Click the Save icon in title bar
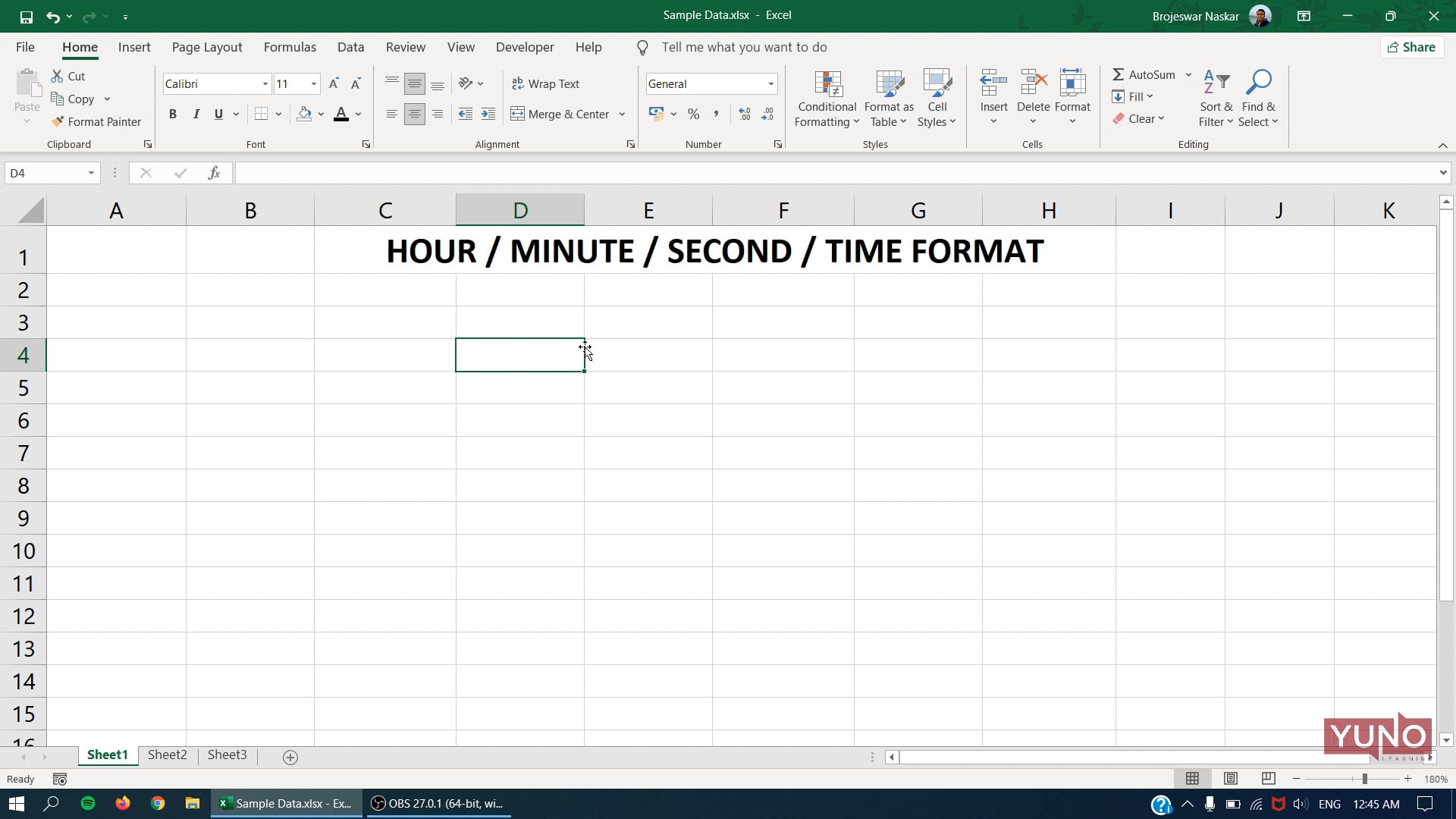Image resolution: width=1456 pixels, height=819 pixels. tap(26, 16)
